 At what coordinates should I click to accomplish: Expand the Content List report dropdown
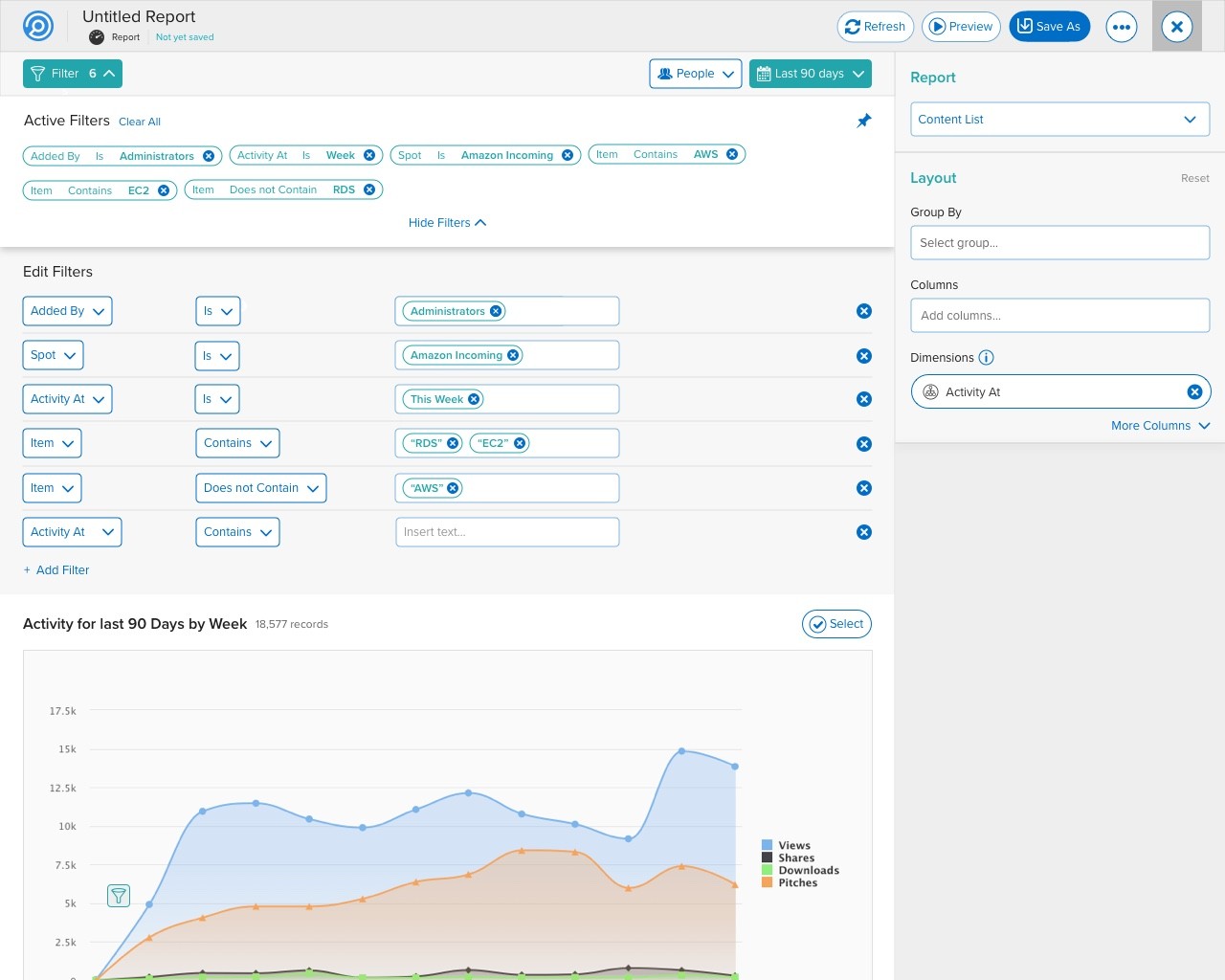pos(1060,120)
